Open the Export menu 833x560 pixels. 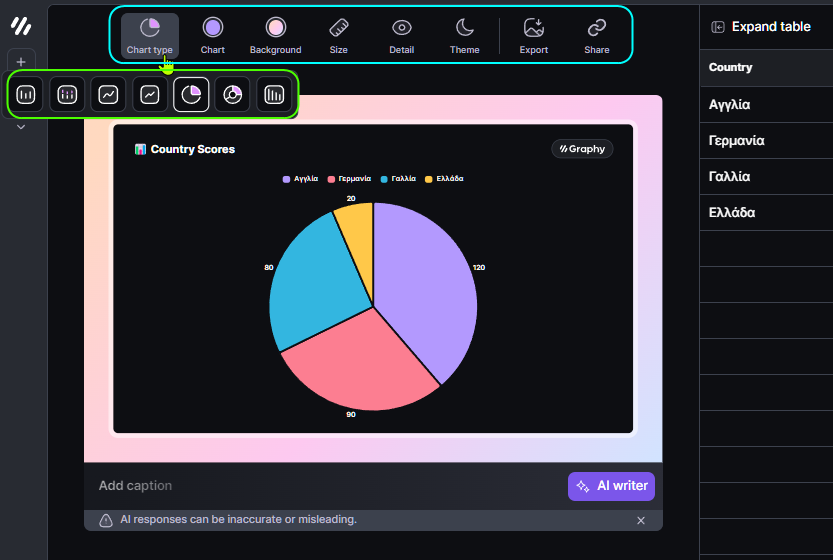pos(533,36)
